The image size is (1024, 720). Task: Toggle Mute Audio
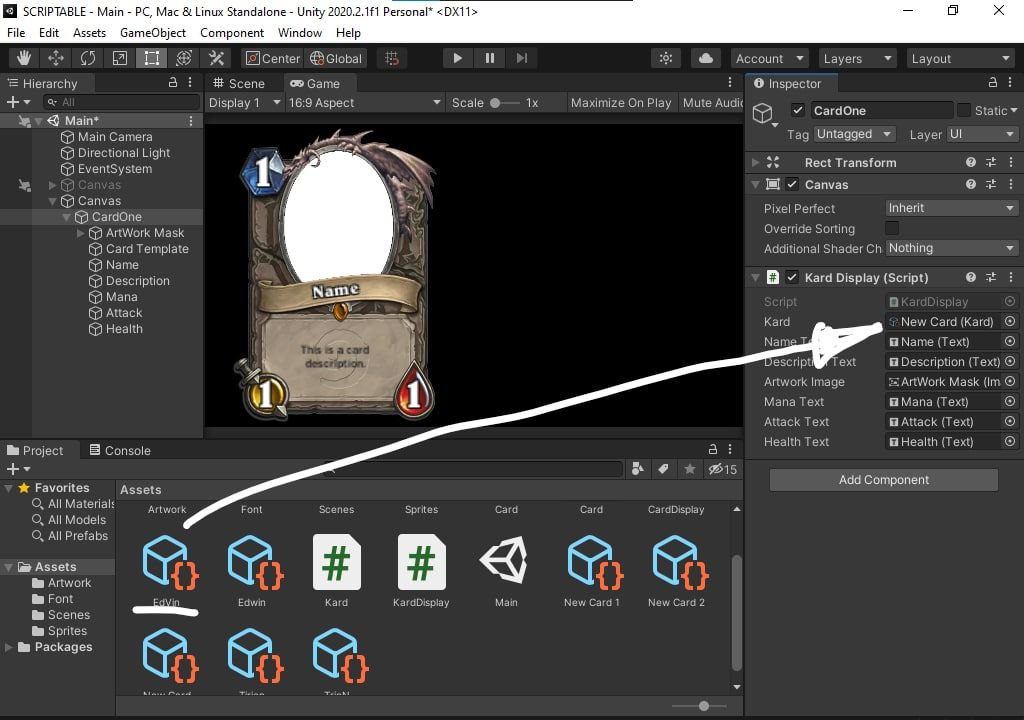tap(712, 103)
